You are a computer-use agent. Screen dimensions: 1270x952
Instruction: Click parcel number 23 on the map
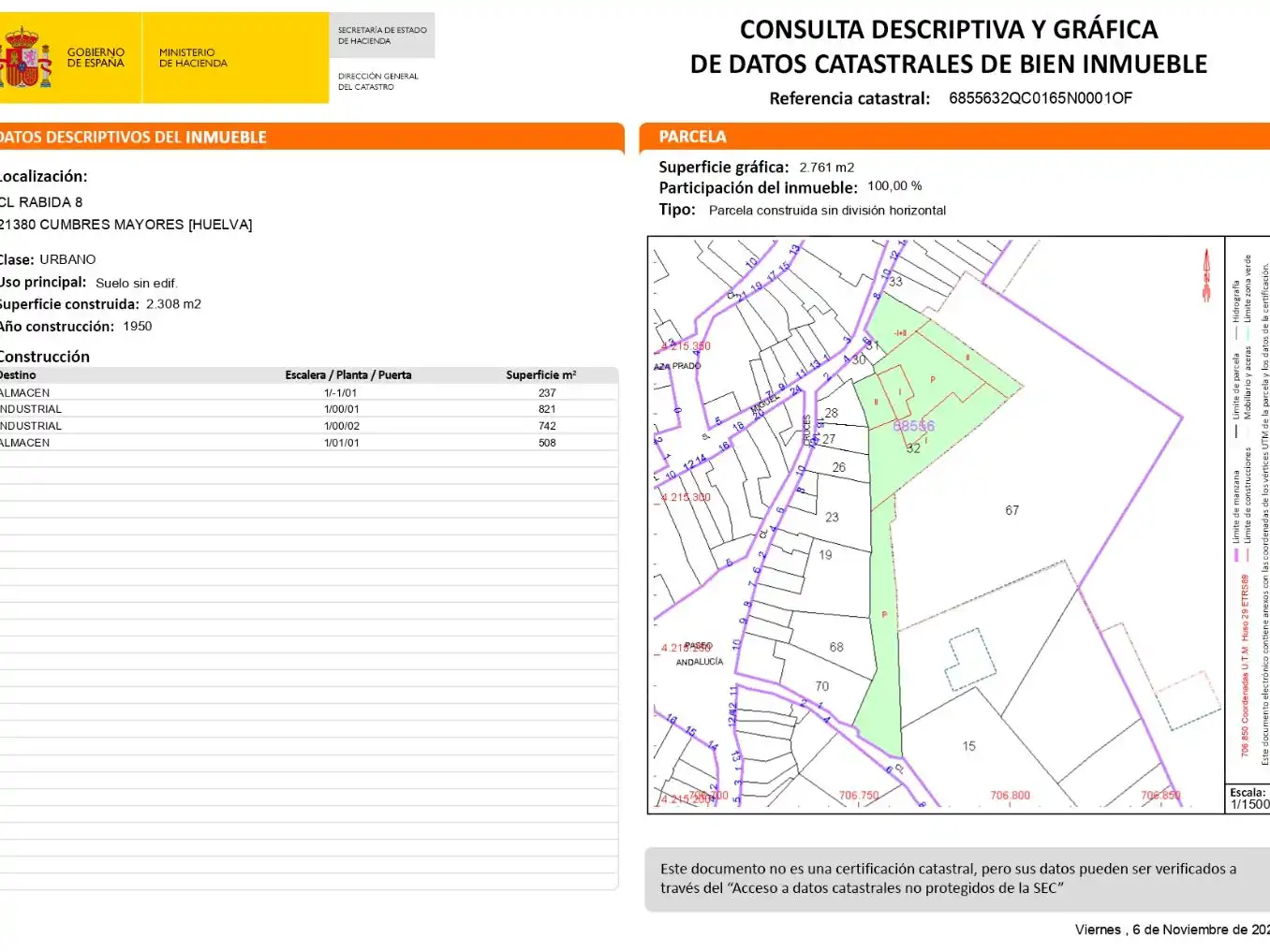[832, 517]
